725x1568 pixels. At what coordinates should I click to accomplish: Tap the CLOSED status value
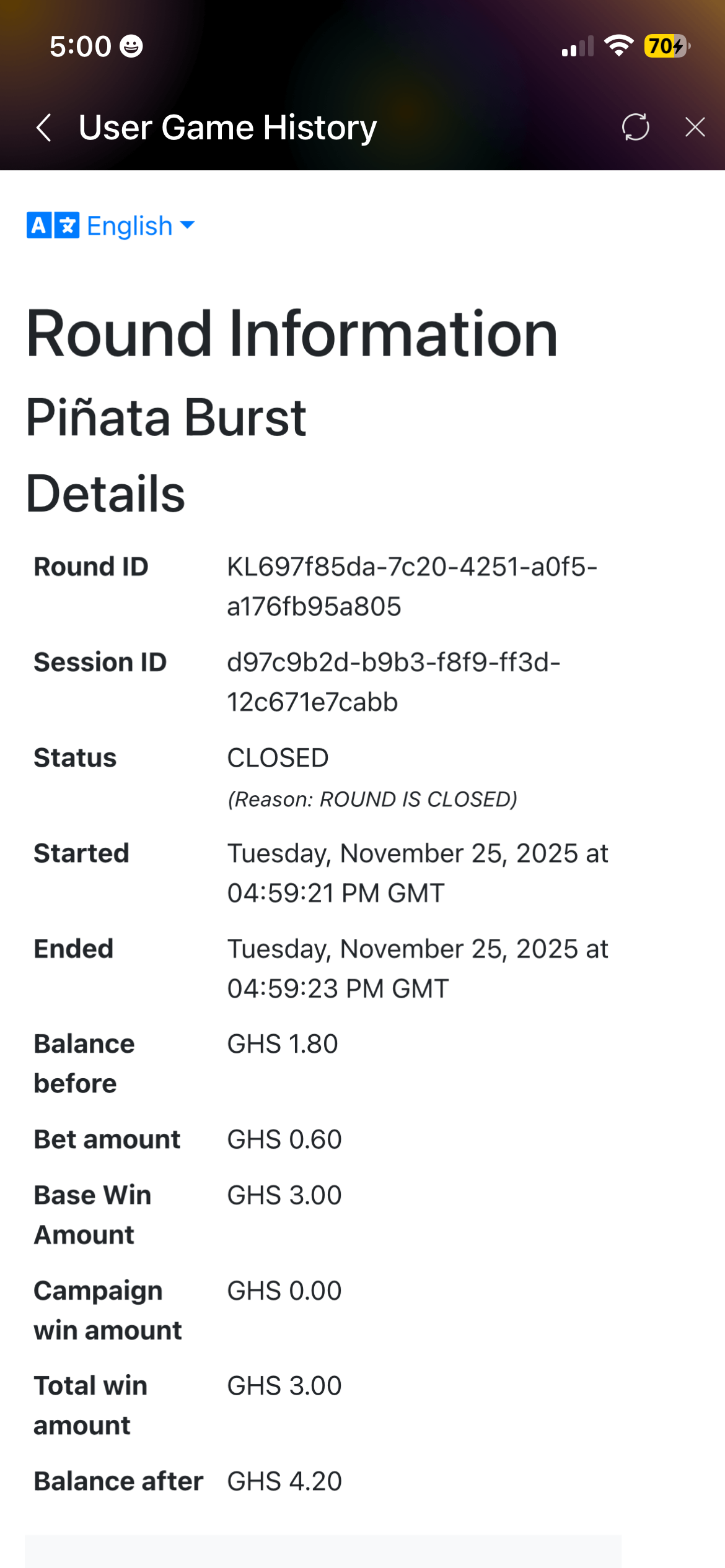278,758
